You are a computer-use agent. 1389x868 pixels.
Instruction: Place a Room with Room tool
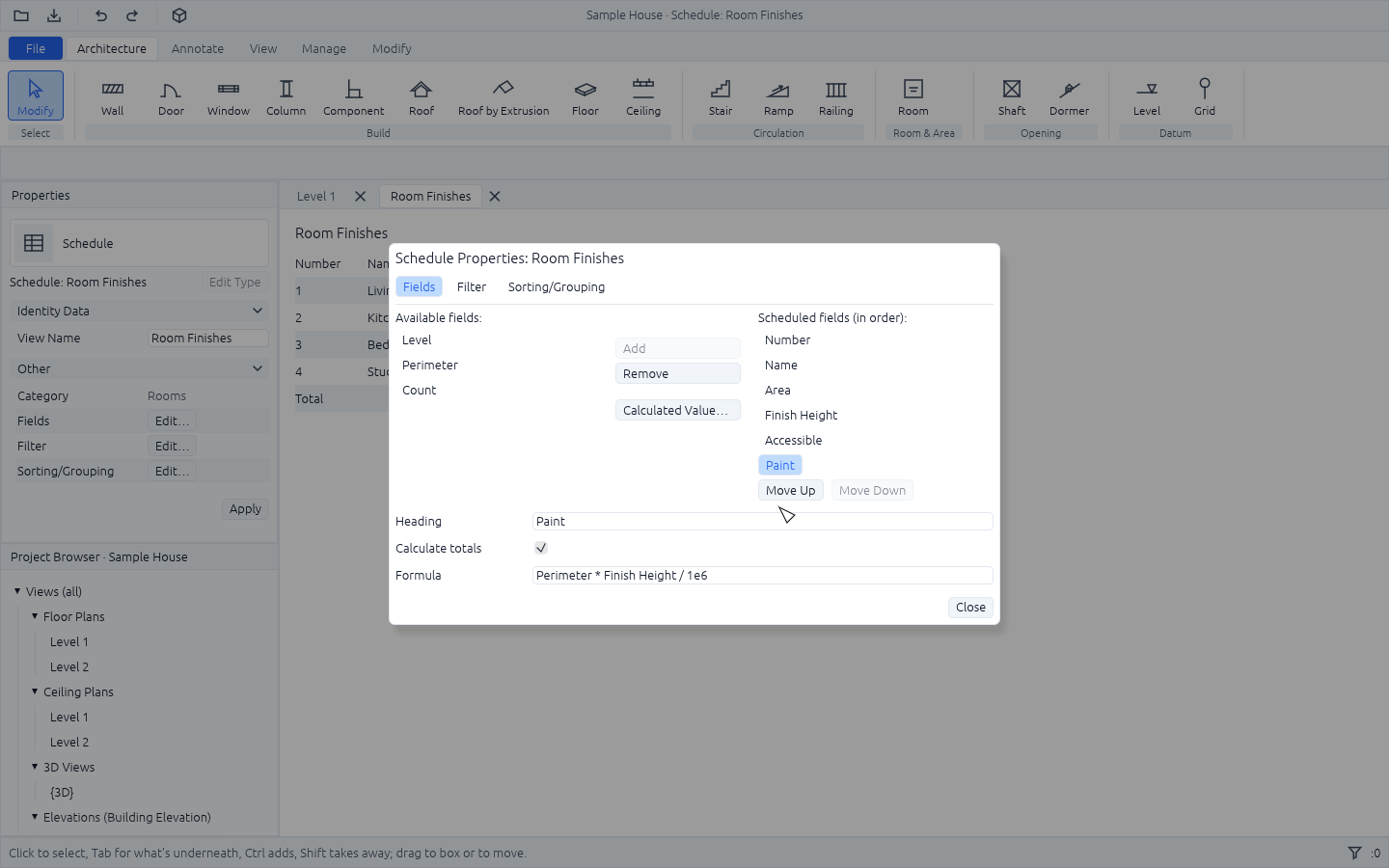[x=913, y=96]
